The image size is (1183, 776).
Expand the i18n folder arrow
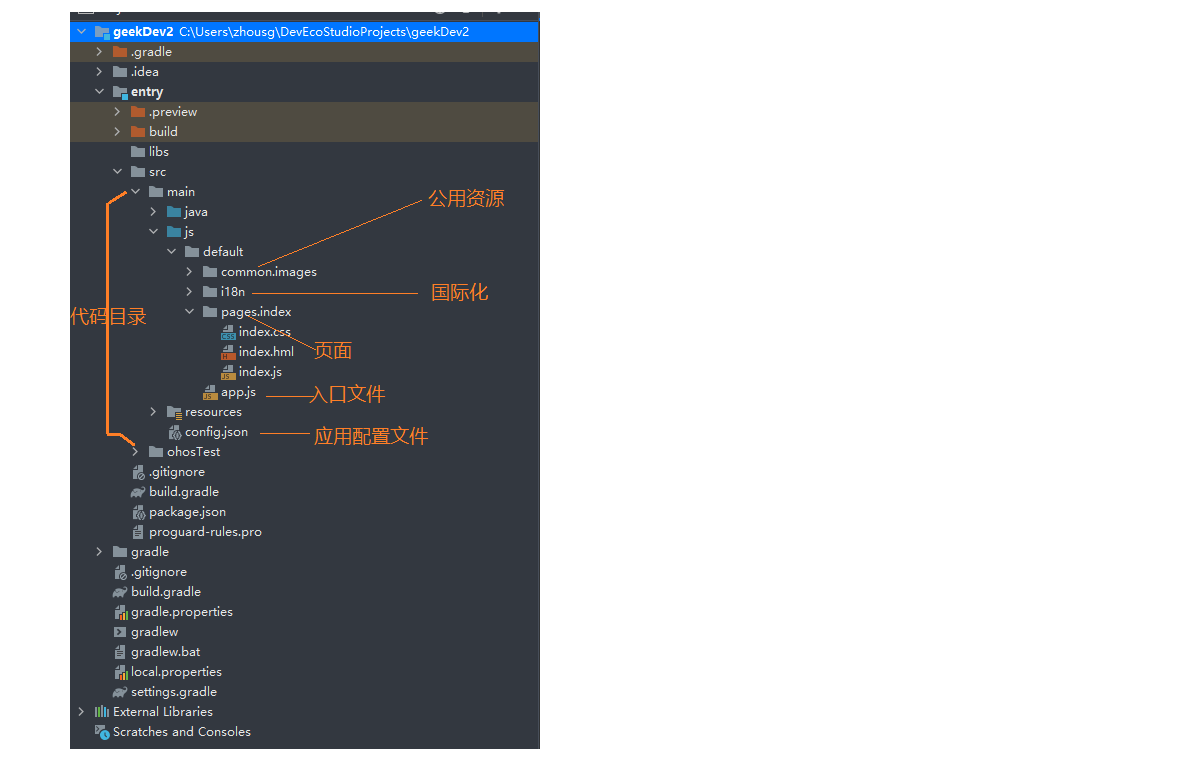pyautogui.click(x=189, y=292)
